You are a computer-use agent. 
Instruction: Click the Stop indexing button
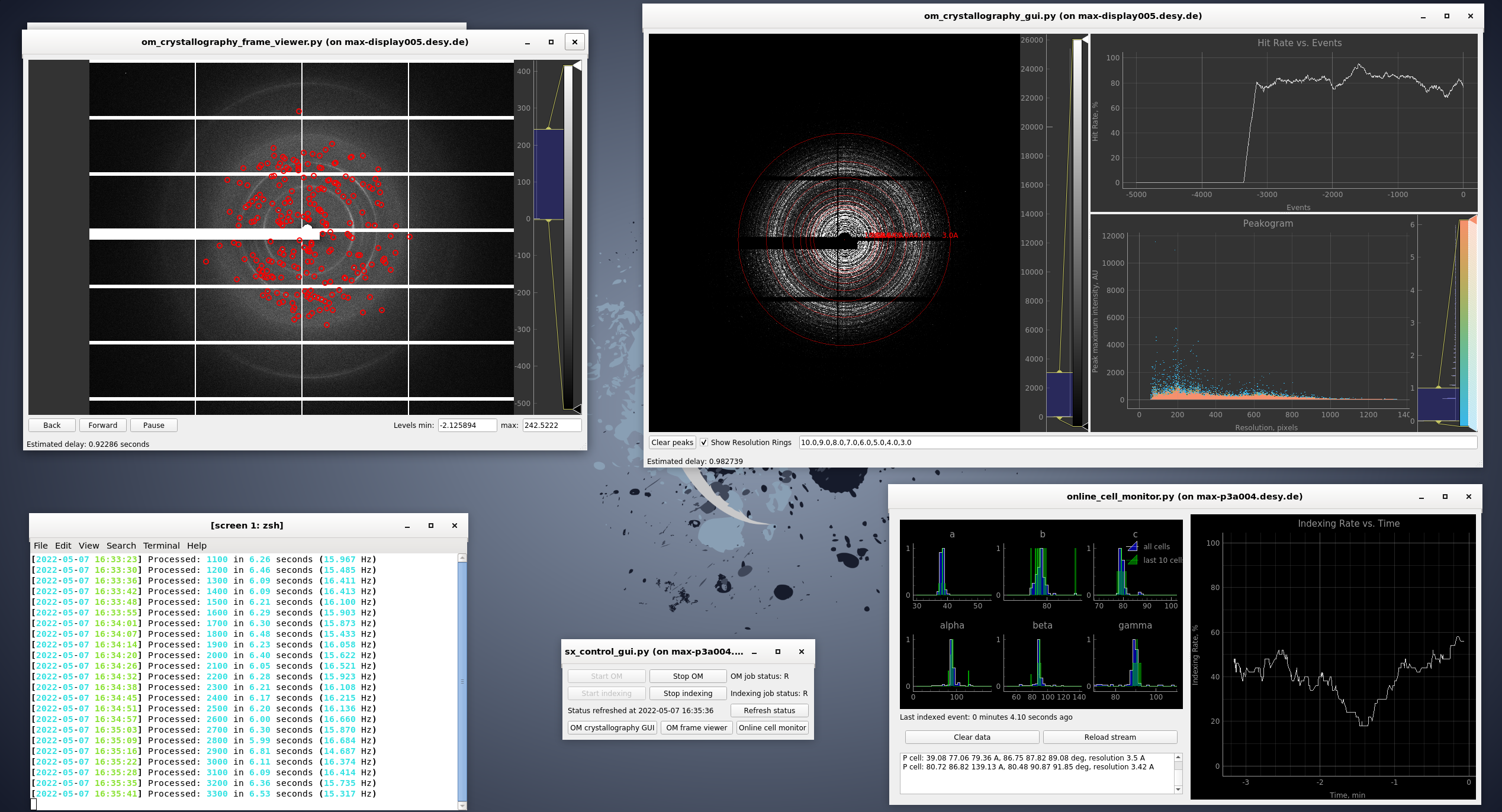coord(687,693)
